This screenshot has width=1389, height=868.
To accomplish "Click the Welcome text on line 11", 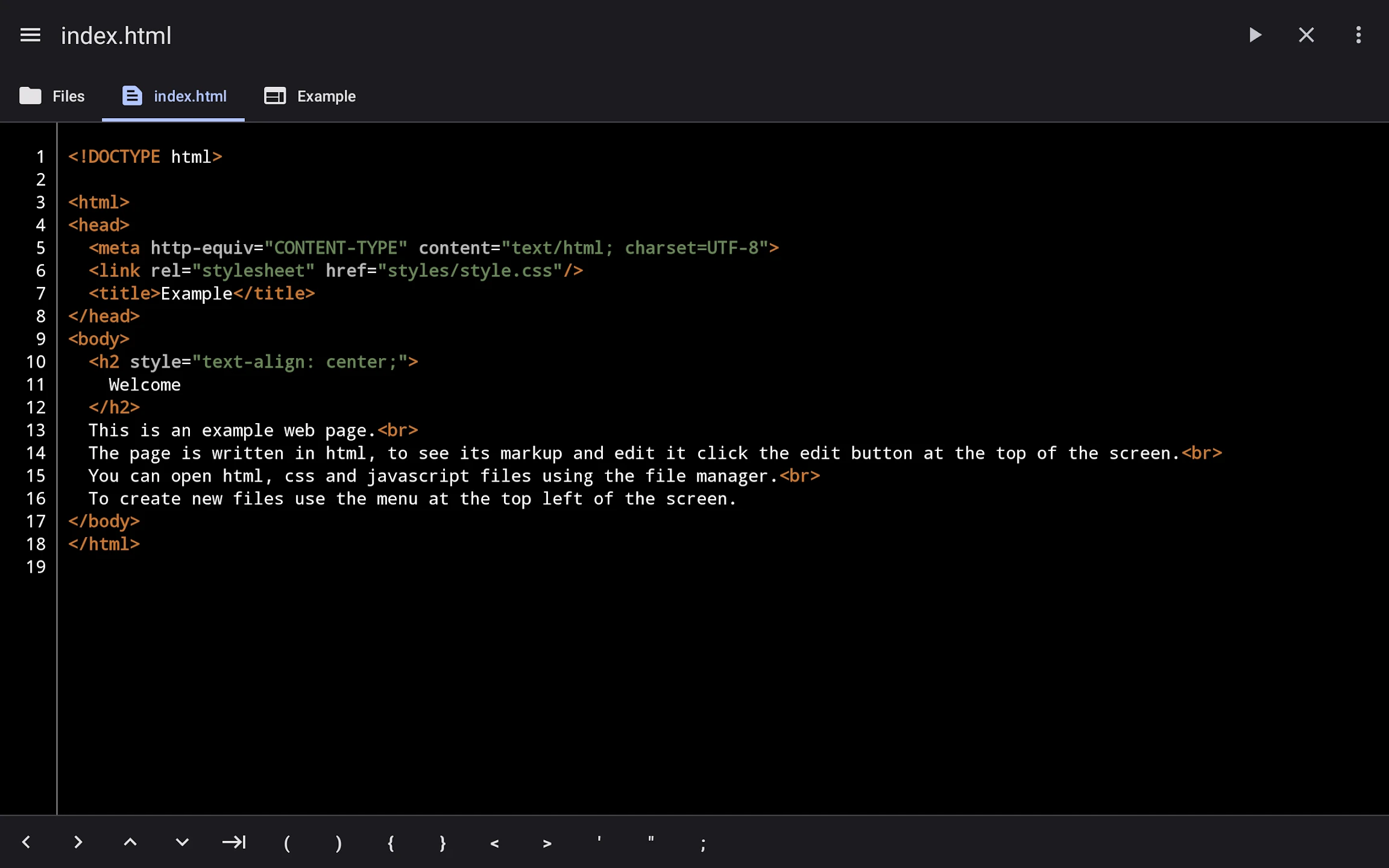I will tap(145, 385).
